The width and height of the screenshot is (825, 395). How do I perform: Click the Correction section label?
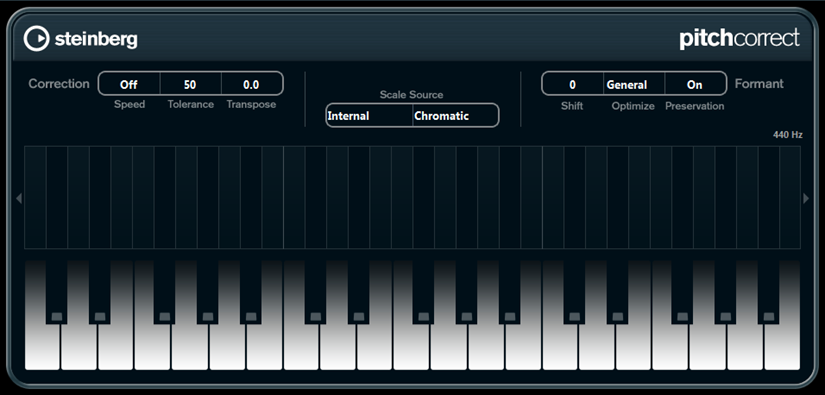pos(59,84)
